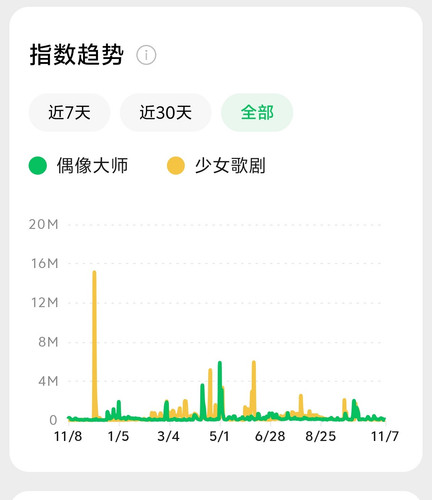Click the 少女歌剧 legend label

pyautogui.click(x=230, y=165)
